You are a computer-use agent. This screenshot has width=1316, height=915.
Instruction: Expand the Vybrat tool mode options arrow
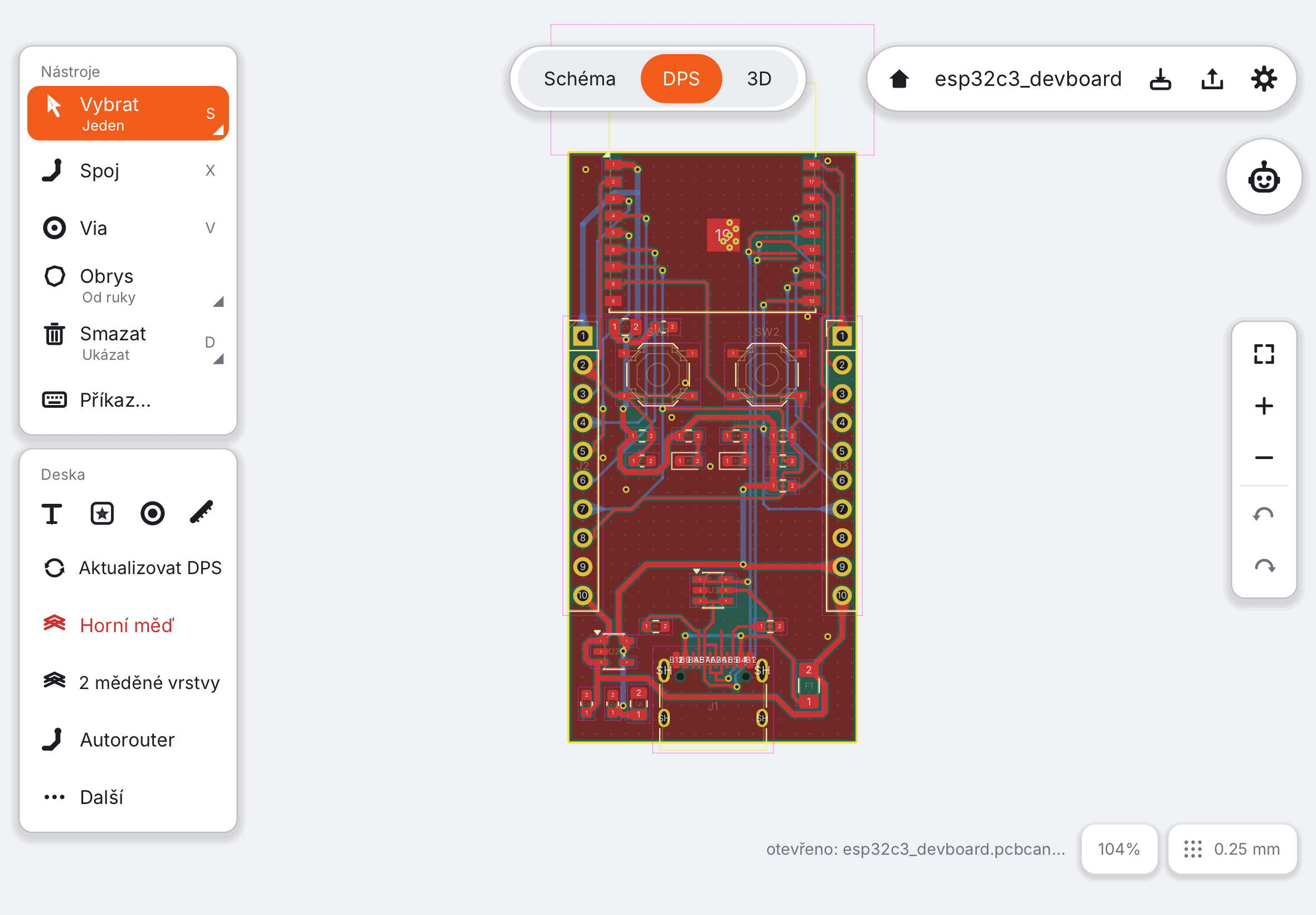click(217, 130)
